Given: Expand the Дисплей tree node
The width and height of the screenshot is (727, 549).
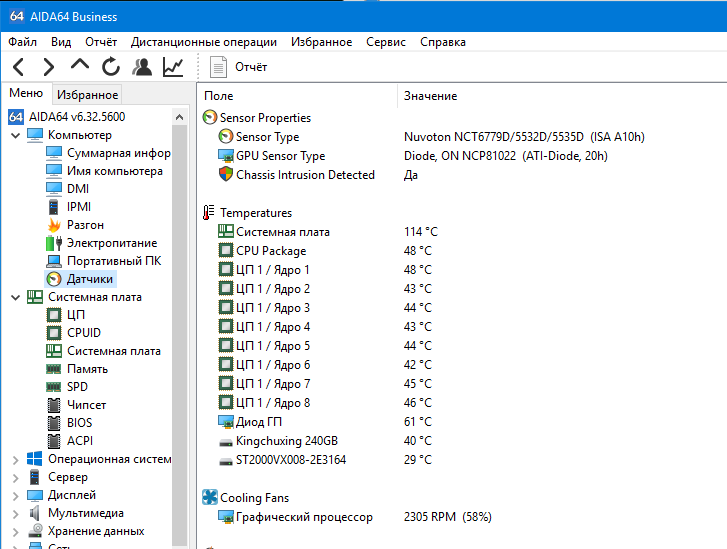Looking at the screenshot, I should click(16, 496).
